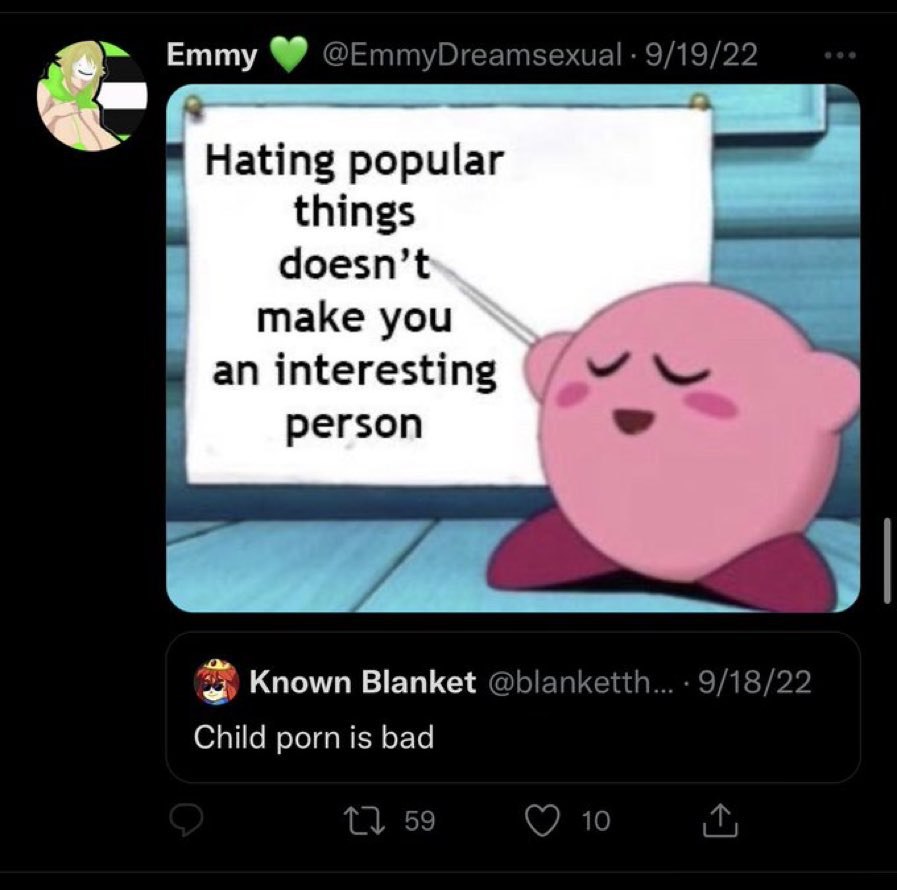The width and height of the screenshot is (897, 890).
Task: Visit the @EmmyDreamsexual handle
Action: (472, 55)
